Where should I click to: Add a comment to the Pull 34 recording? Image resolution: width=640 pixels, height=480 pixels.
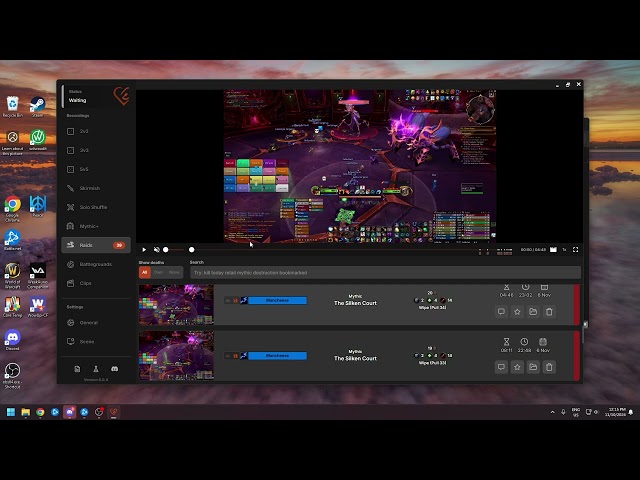[x=501, y=312]
